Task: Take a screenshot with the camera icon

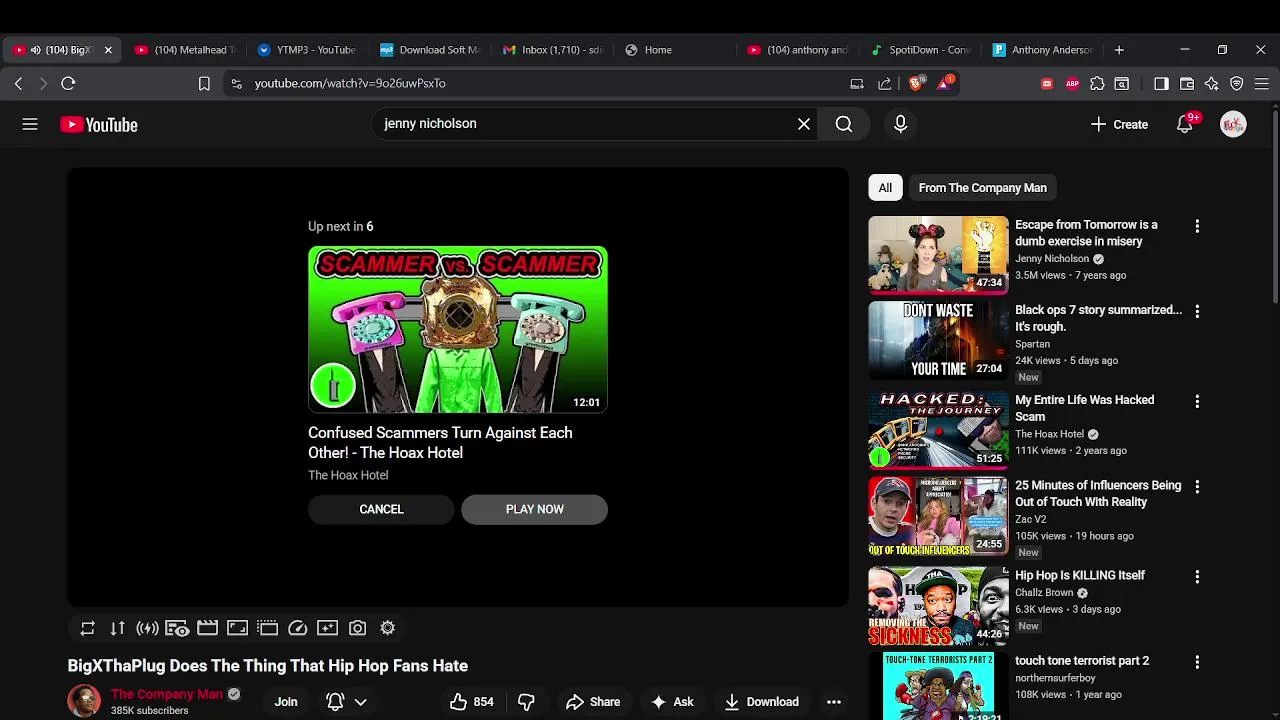Action: coord(357,628)
